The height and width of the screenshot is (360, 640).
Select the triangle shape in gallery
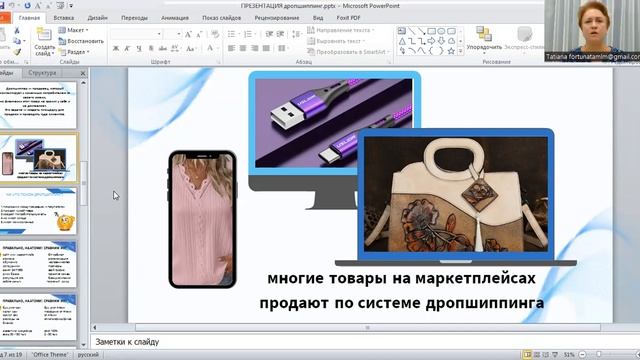402,41
